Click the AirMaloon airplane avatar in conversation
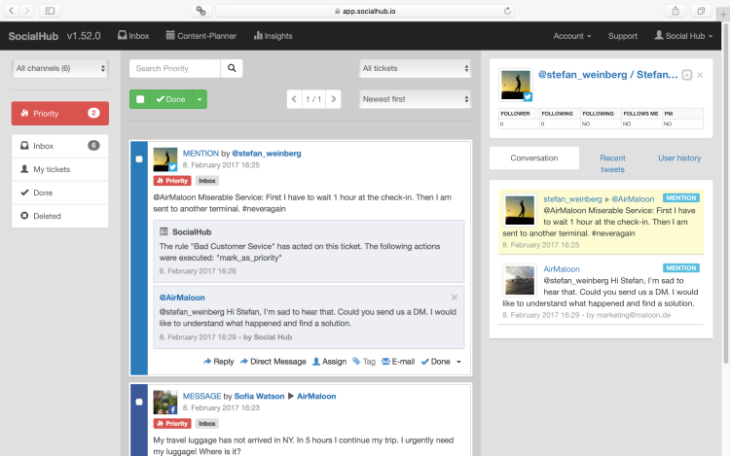 coord(520,280)
